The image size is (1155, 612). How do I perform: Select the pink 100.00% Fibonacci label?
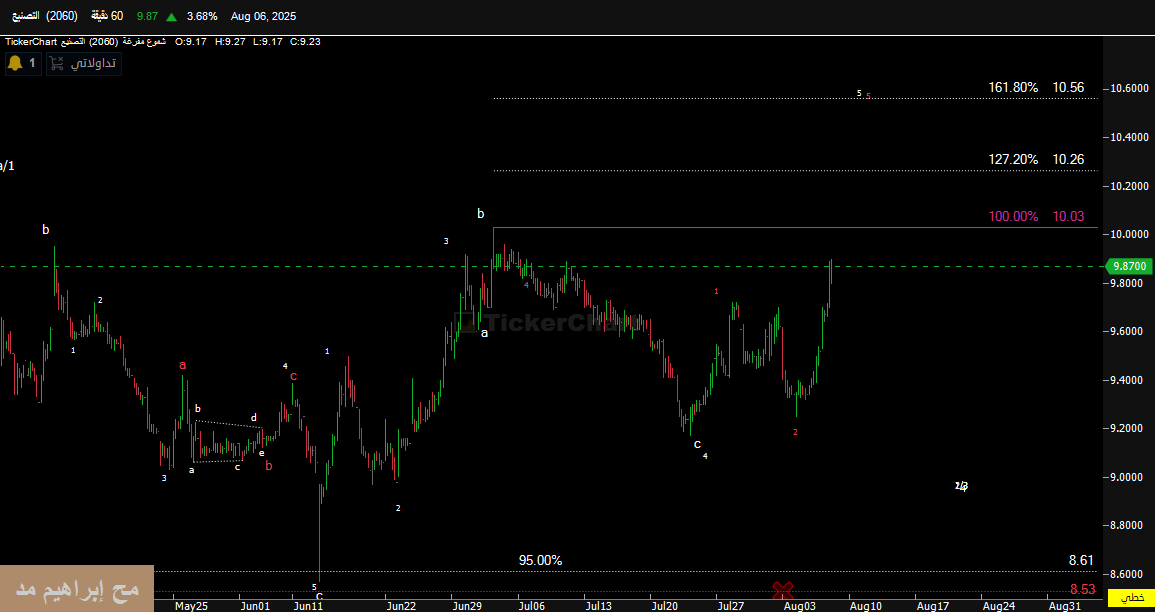1013,217
